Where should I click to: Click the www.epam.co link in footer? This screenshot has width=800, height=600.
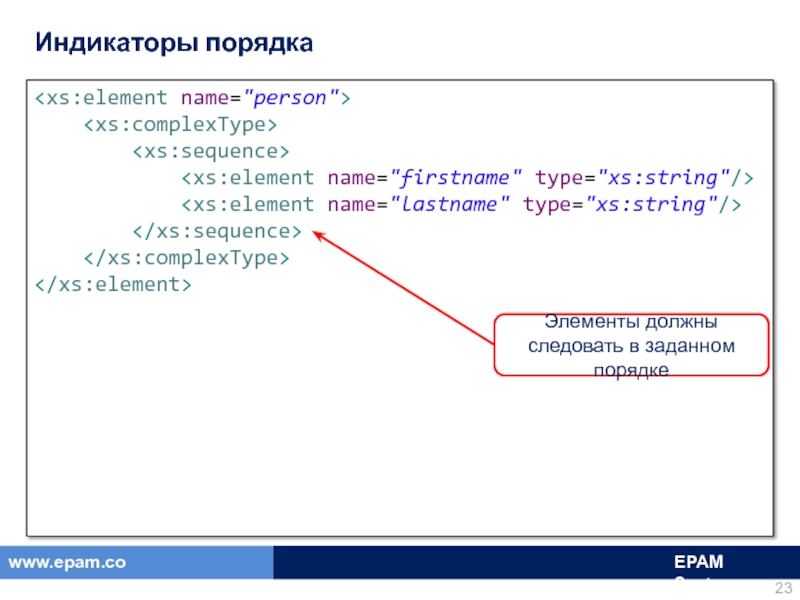coord(67,562)
